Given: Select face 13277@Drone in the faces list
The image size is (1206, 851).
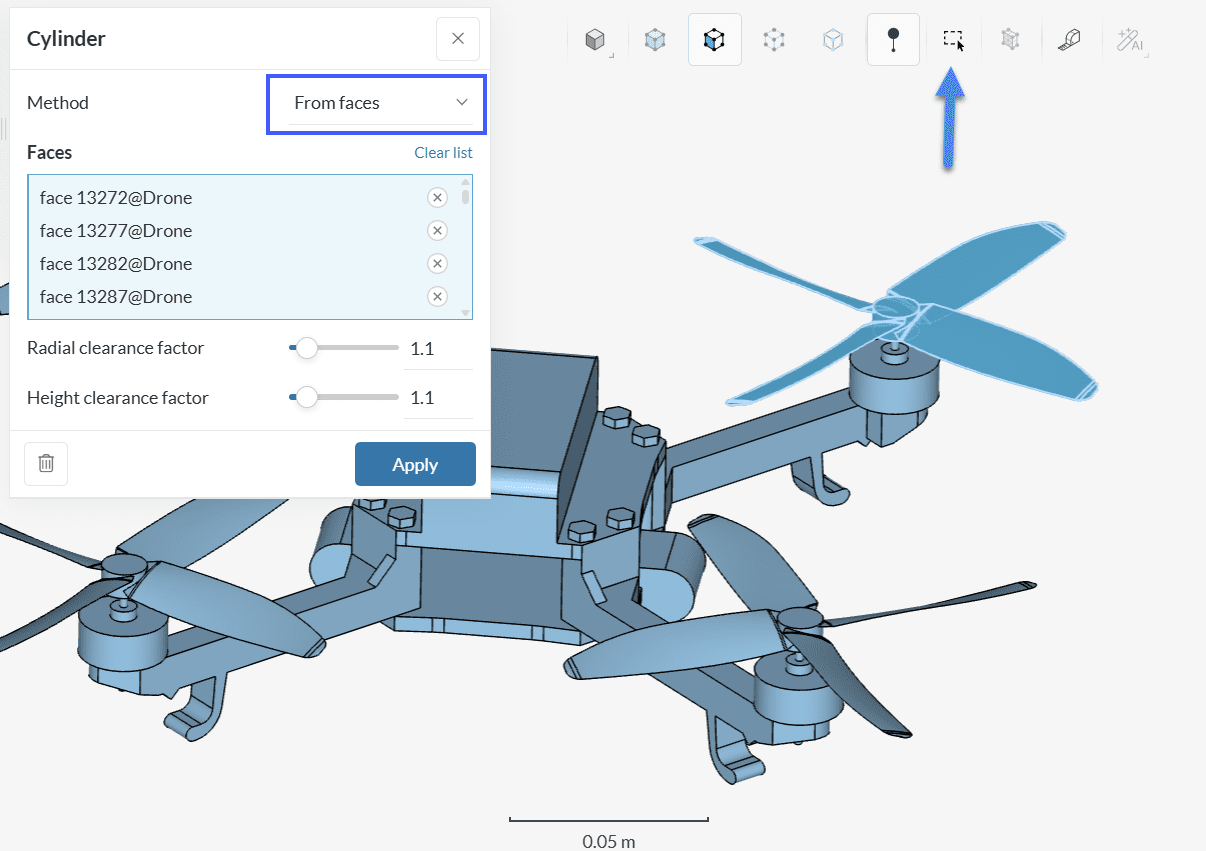Looking at the screenshot, I should [x=116, y=231].
